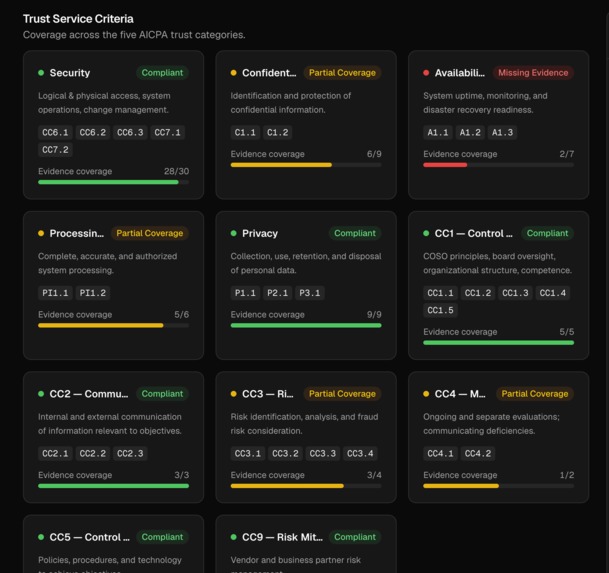Select the CC3.2 control tag
This screenshot has height=573, width=609.
(285, 453)
